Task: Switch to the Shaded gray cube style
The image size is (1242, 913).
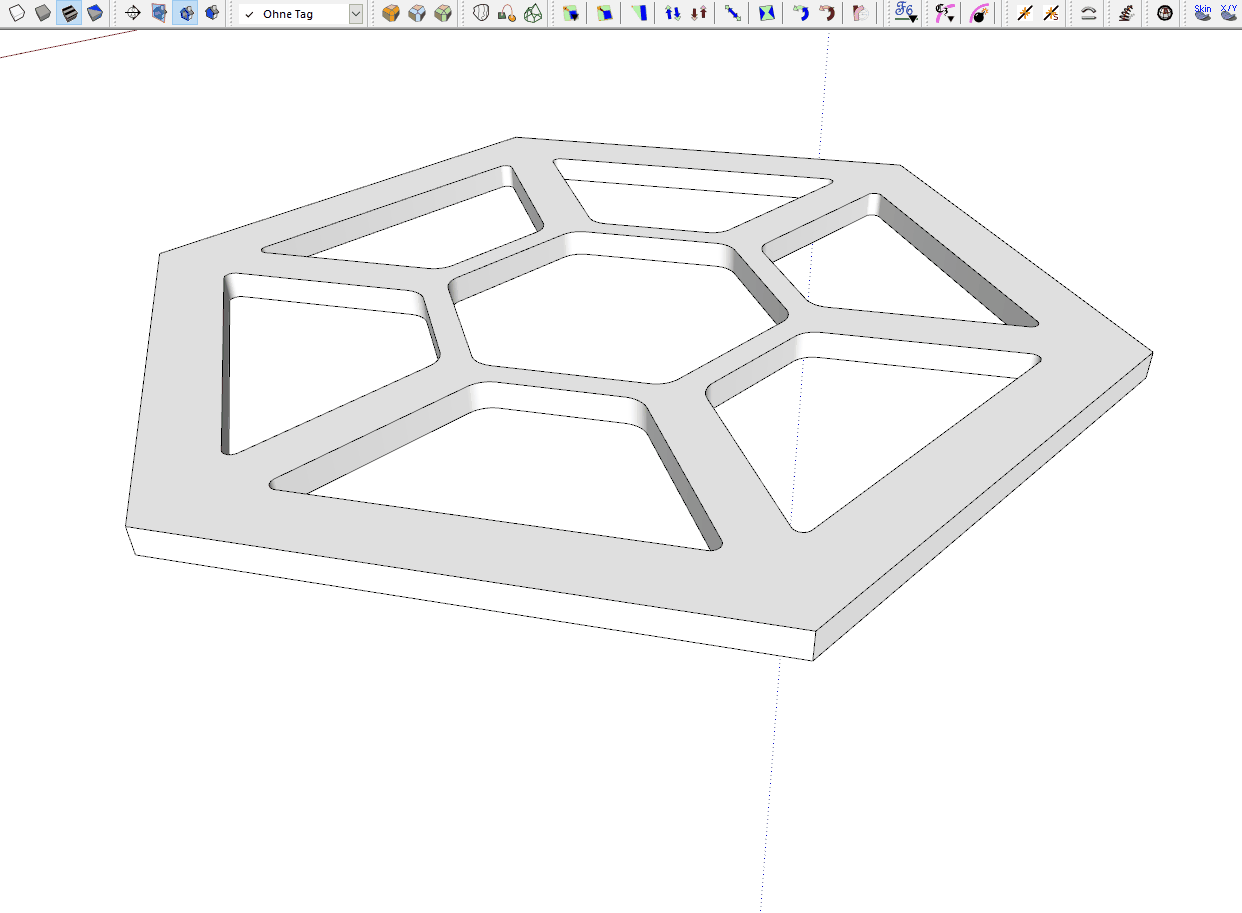Action: tap(42, 13)
